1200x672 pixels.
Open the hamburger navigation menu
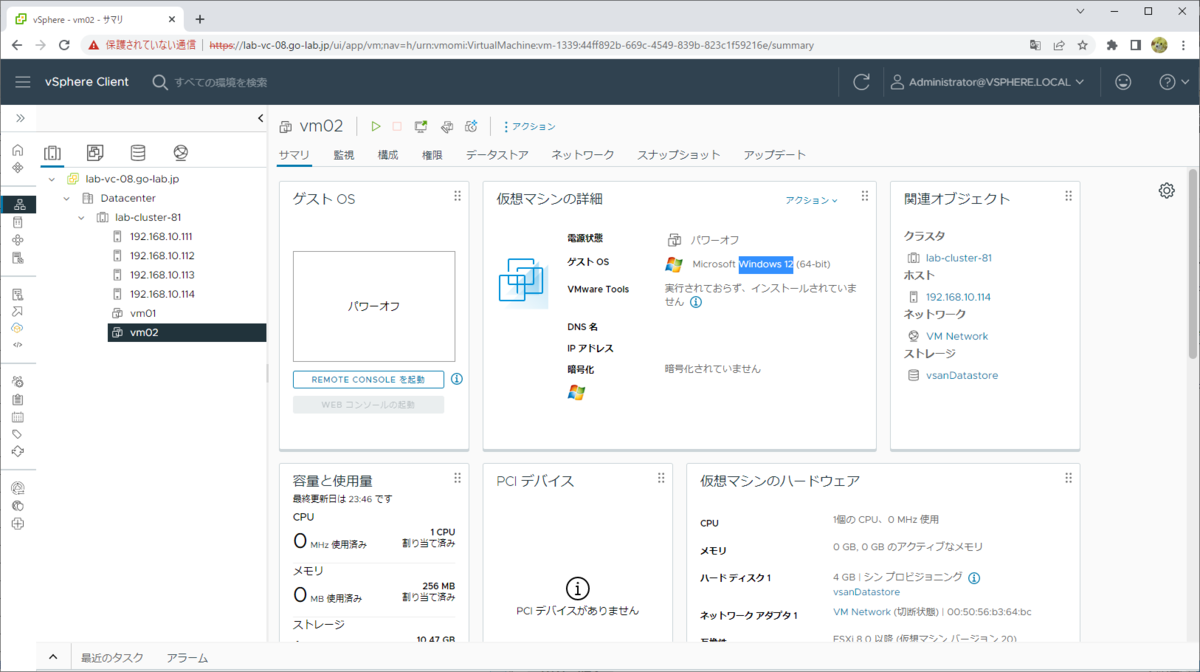(x=23, y=82)
